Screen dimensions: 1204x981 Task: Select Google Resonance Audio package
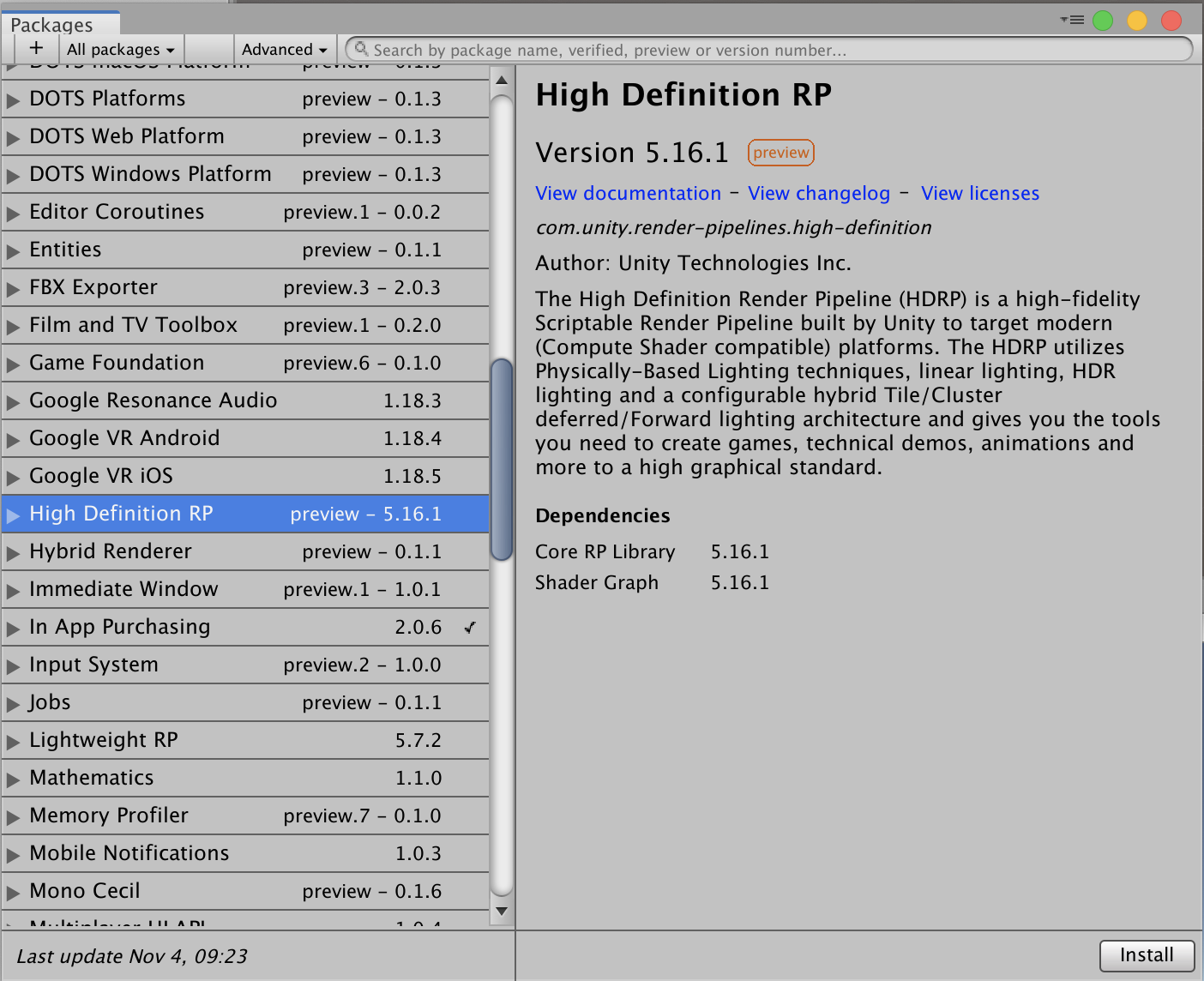[x=153, y=400]
